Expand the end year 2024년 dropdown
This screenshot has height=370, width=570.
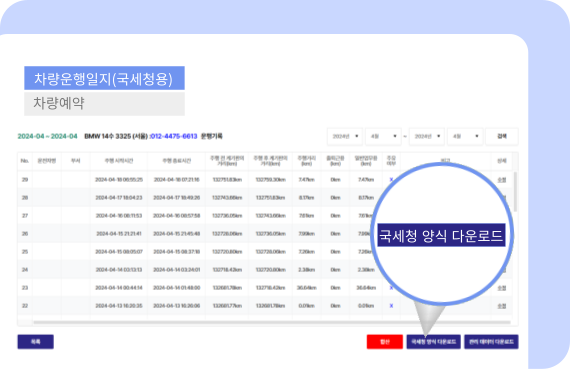(x=427, y=136)
